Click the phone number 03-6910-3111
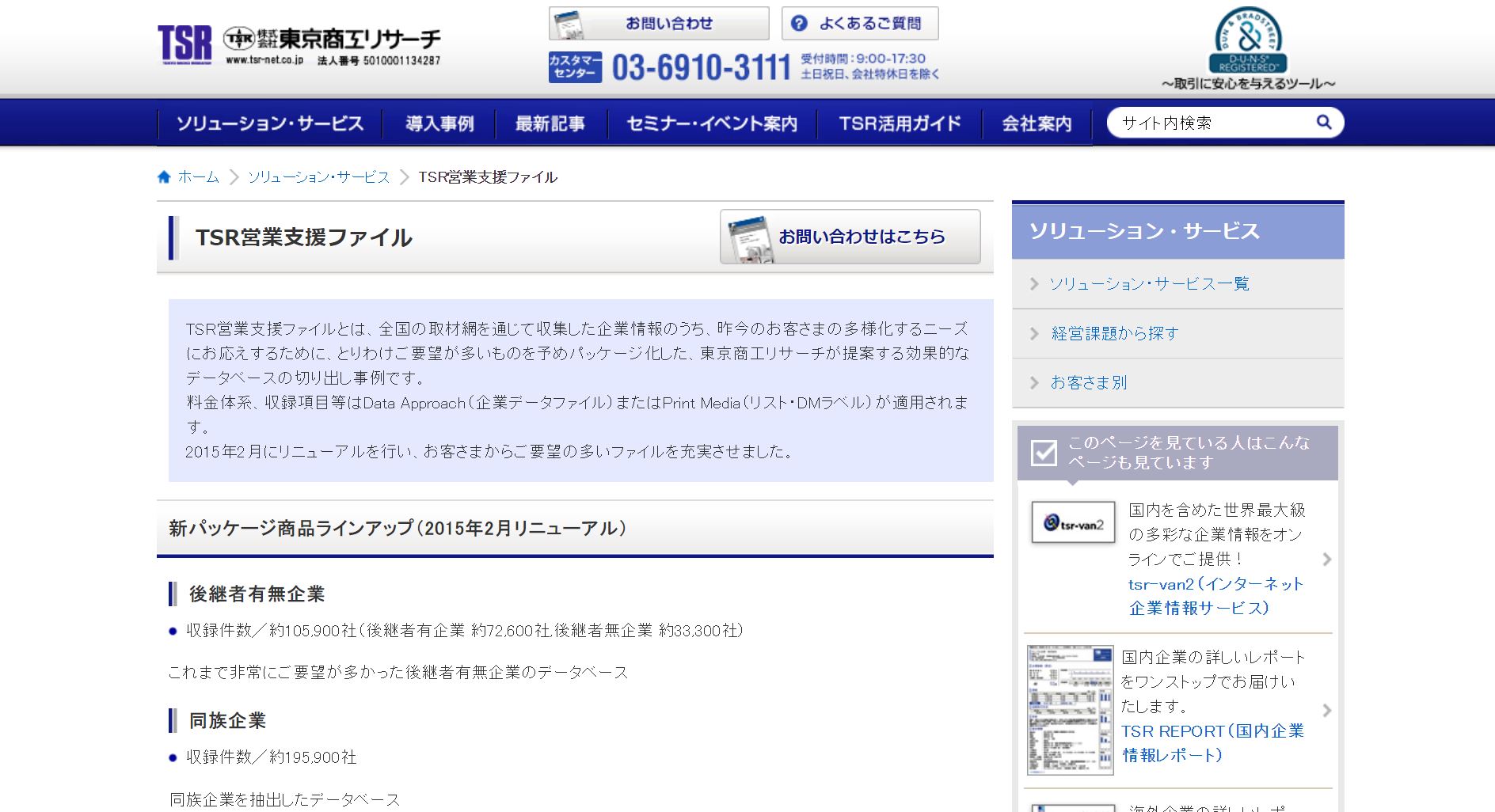The image size is (1495, 812). 702,68
